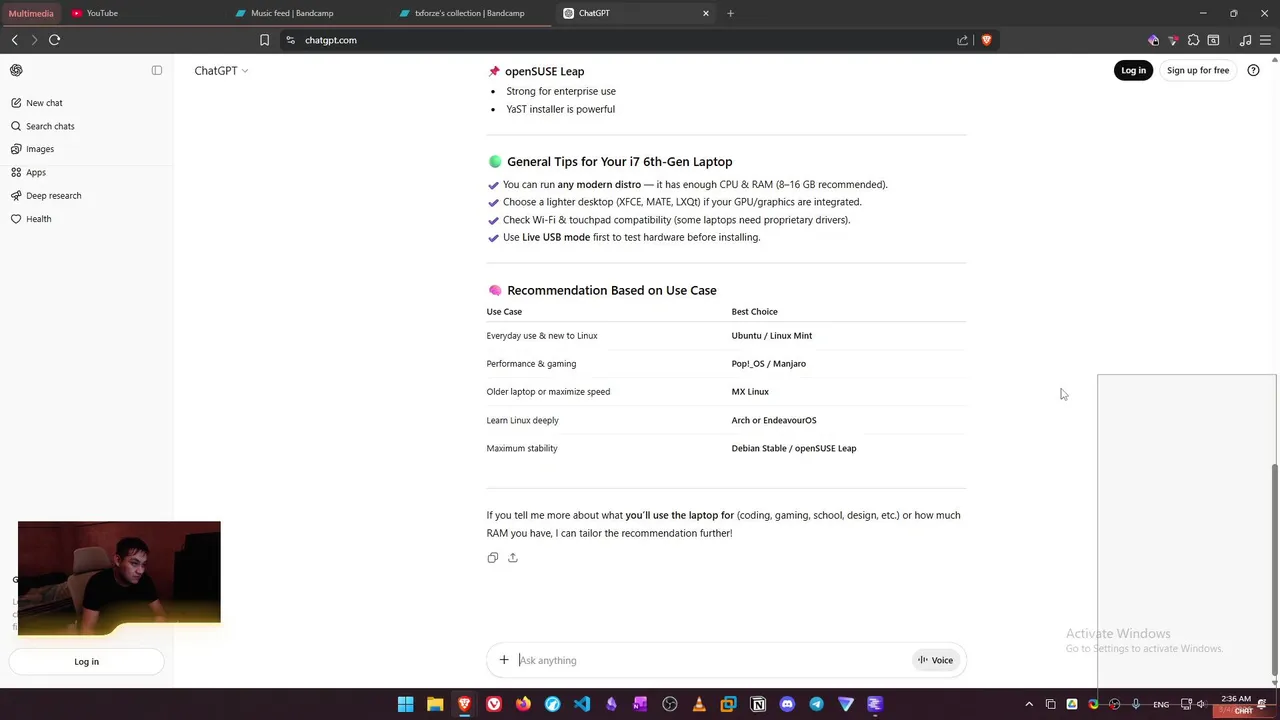Share the response using the share icon

click(513, 558)
